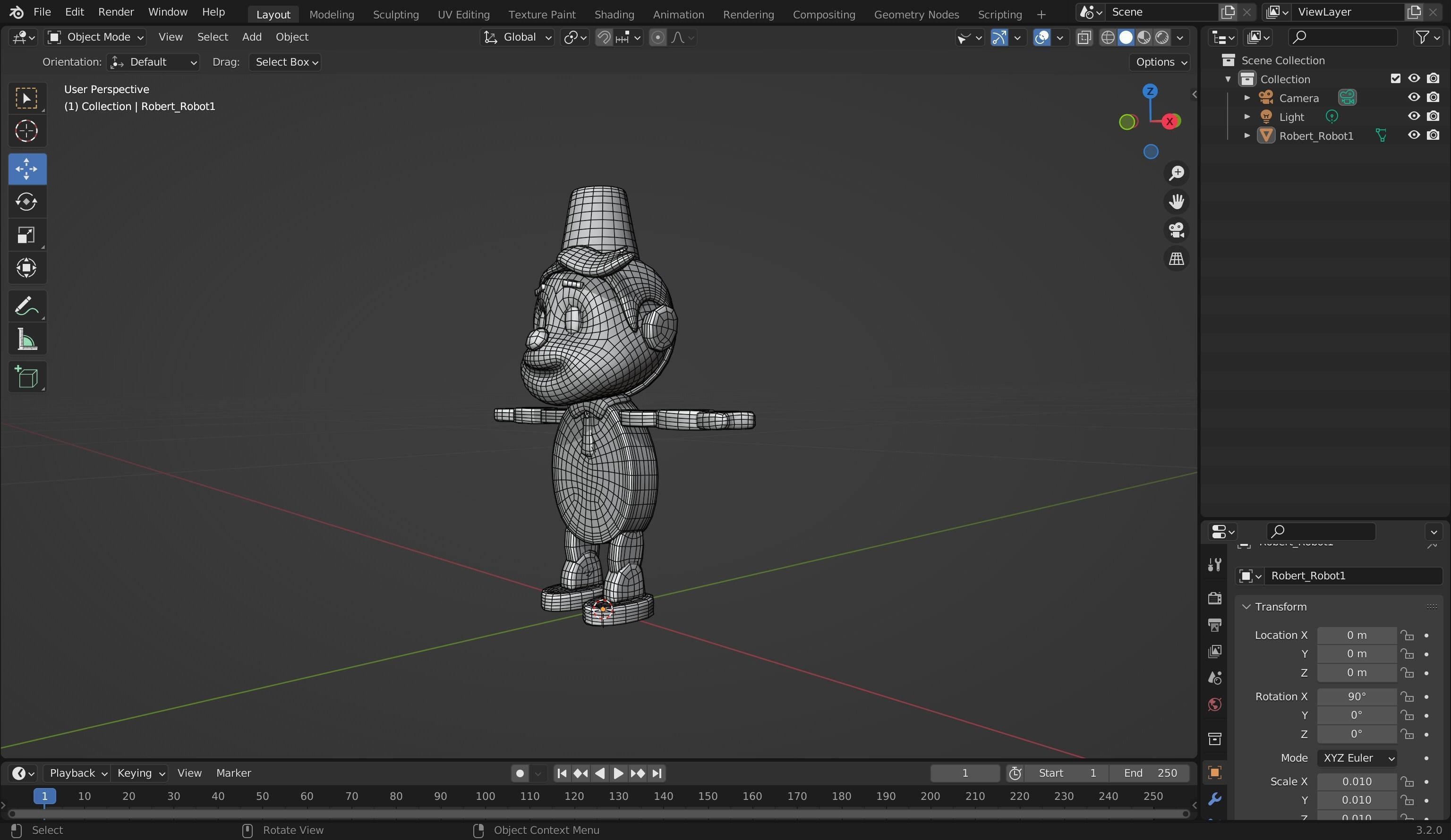
Task: Open the File menu
Action: pos(42,12)
